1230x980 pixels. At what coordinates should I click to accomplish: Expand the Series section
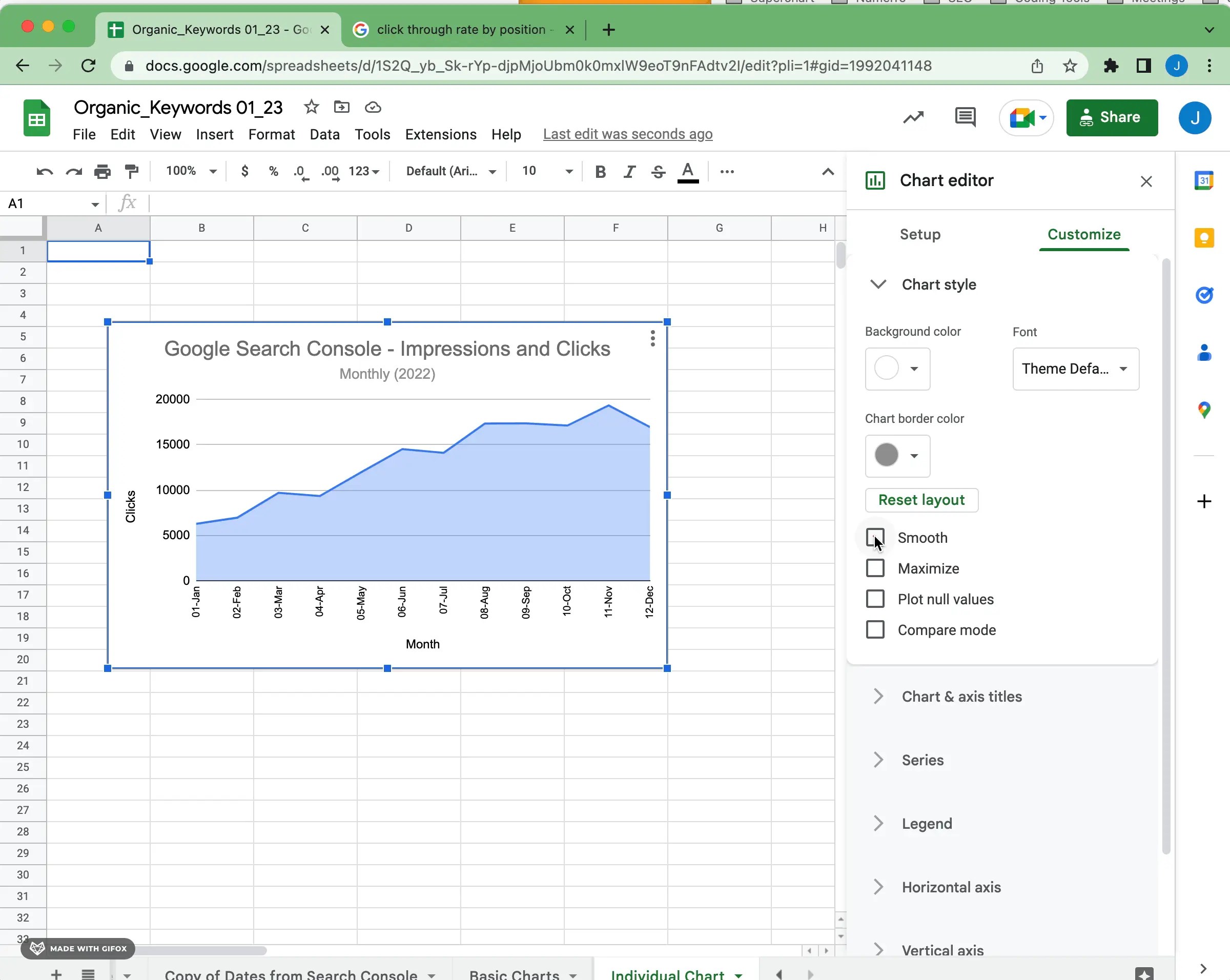point(922,760)
